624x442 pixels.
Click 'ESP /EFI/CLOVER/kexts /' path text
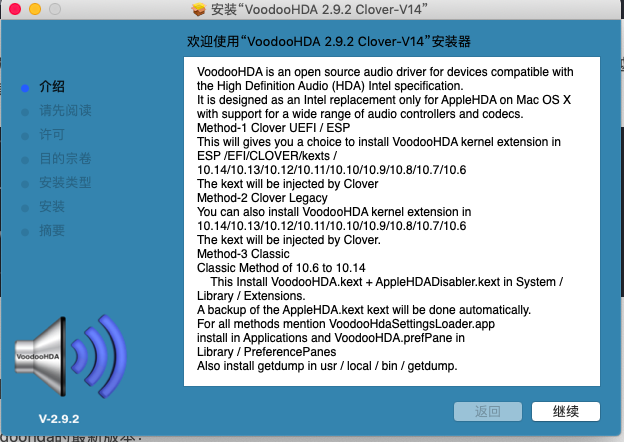tap(267, 156)
